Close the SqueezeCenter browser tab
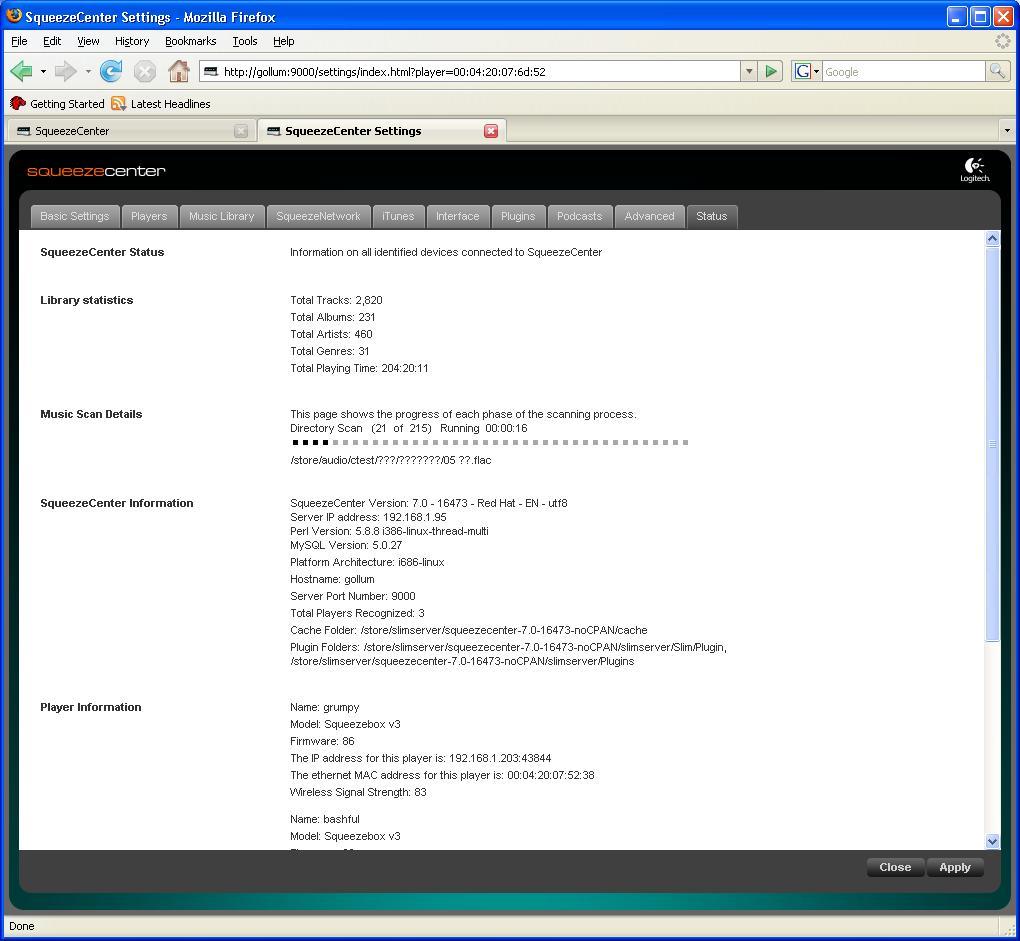1020x941 pixels. click(241, 131)
